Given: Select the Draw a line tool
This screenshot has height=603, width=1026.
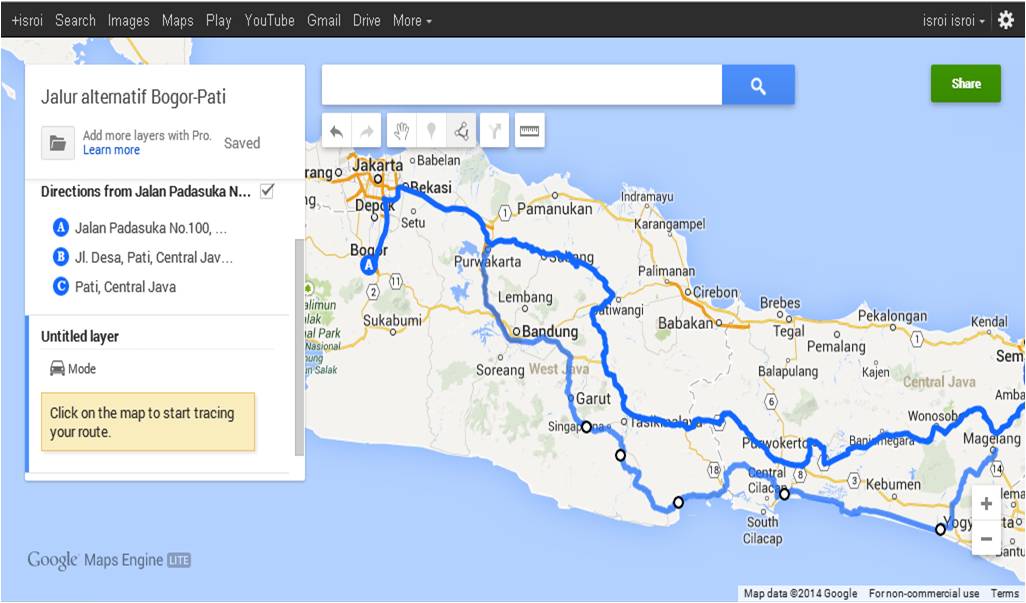Looking at the screenshot, I should (461, 131).
